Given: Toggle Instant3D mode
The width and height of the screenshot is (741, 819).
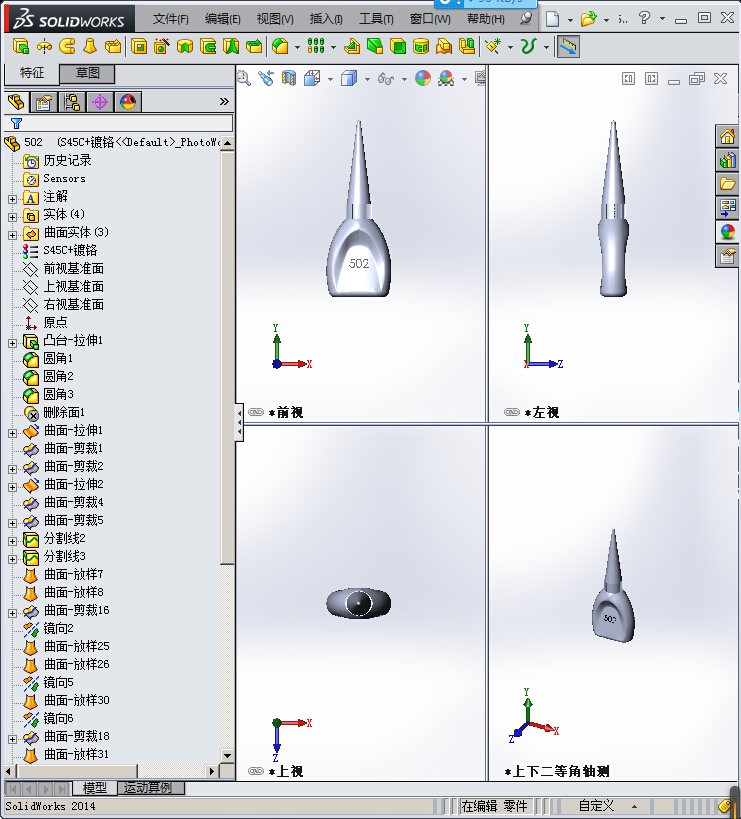Looking at the screenshot, I should pyautogui.click(x=568, y=46).
